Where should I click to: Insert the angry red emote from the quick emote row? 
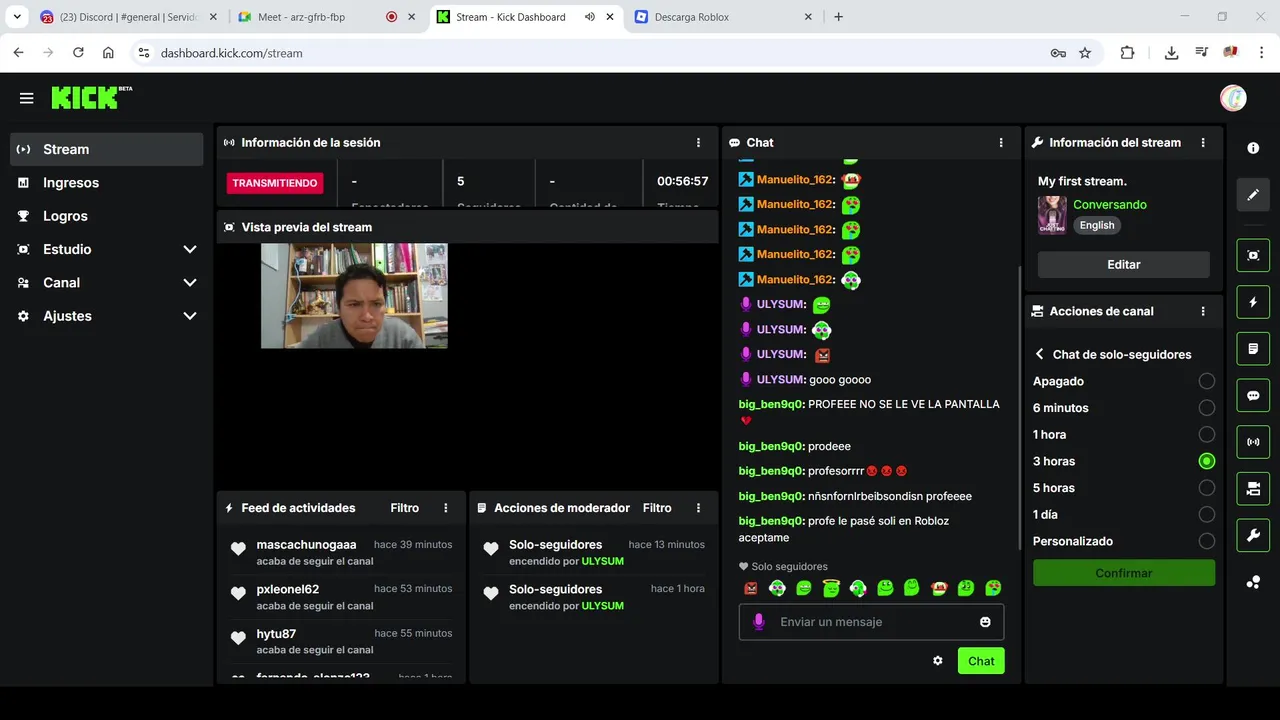click(x=751, y=588)
